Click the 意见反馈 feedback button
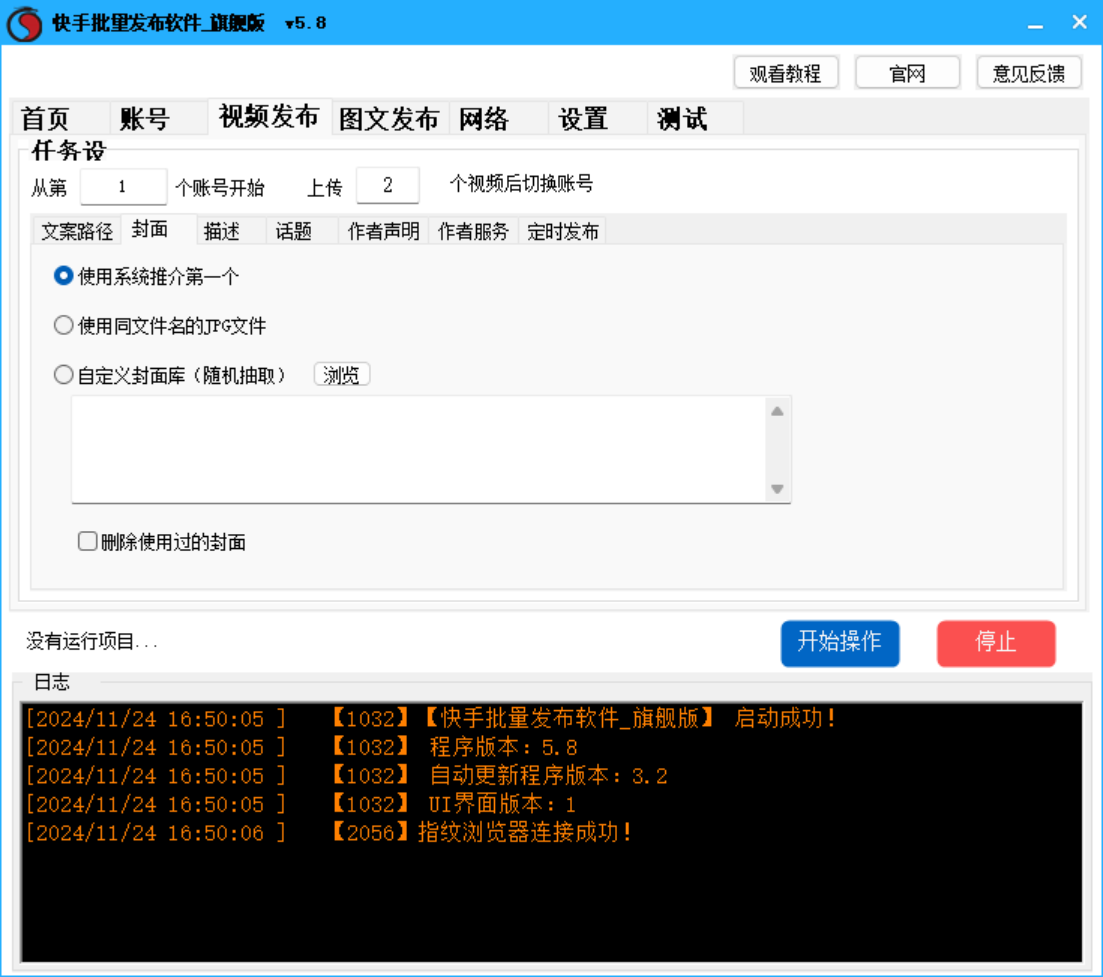Image resolution: width=1103 pixels, height=977 pixels. pyautogui.click(x=1029, y=73)
